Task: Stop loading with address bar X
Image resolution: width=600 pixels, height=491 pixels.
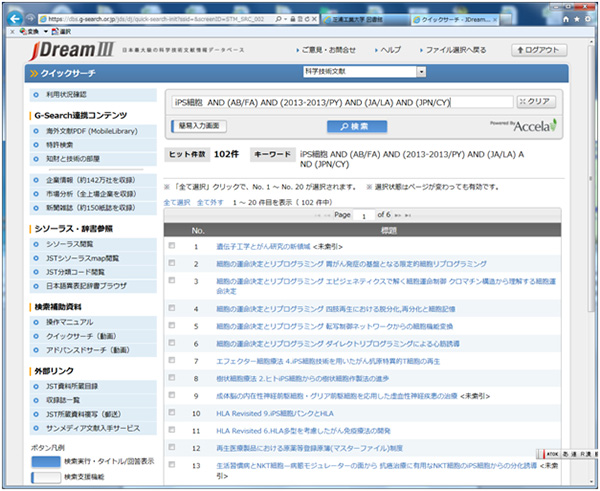Action: point(314,19)
